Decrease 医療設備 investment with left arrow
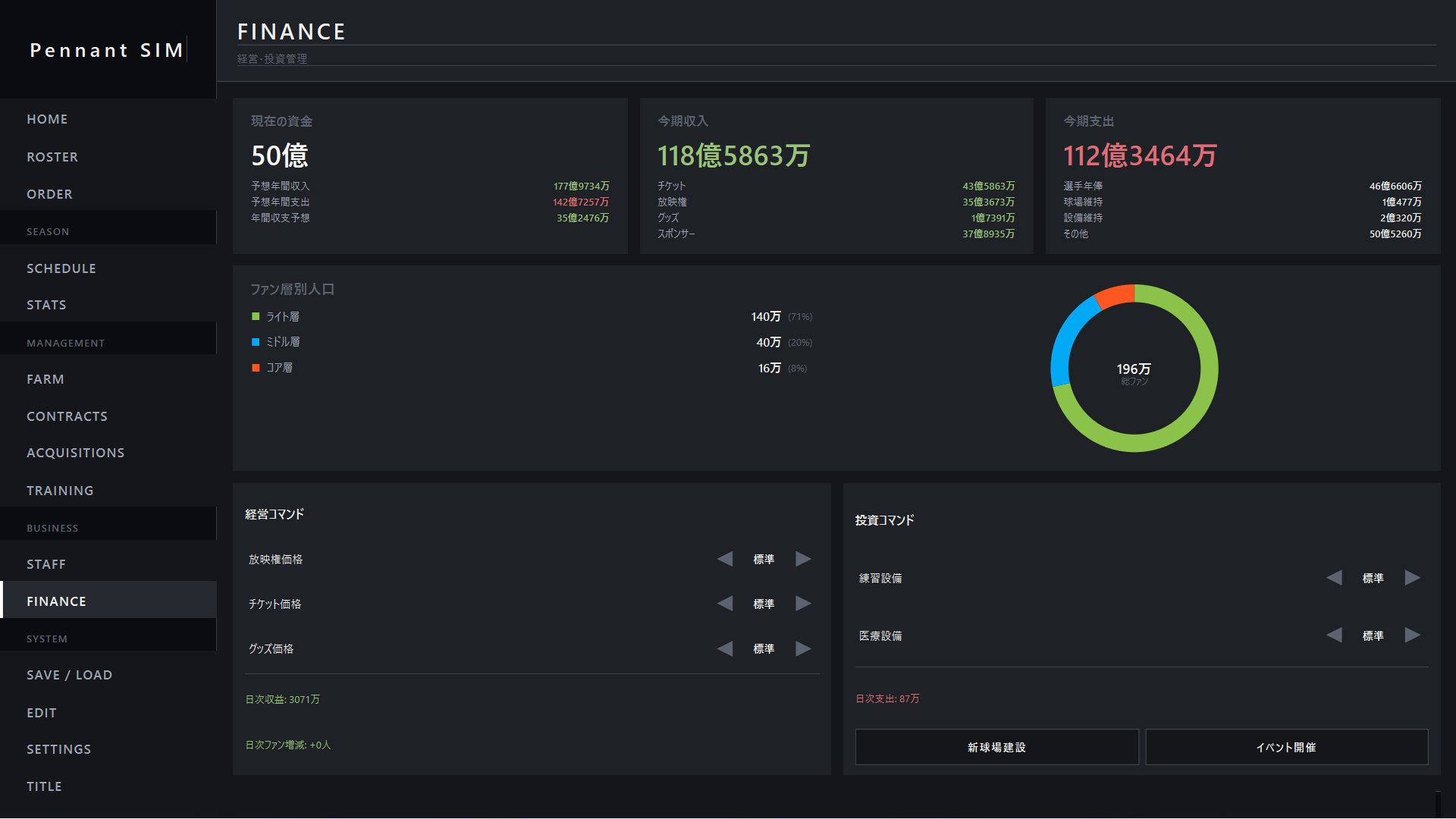Image resolution: width=1456 pixels, height=819 pixels. 1335,635
